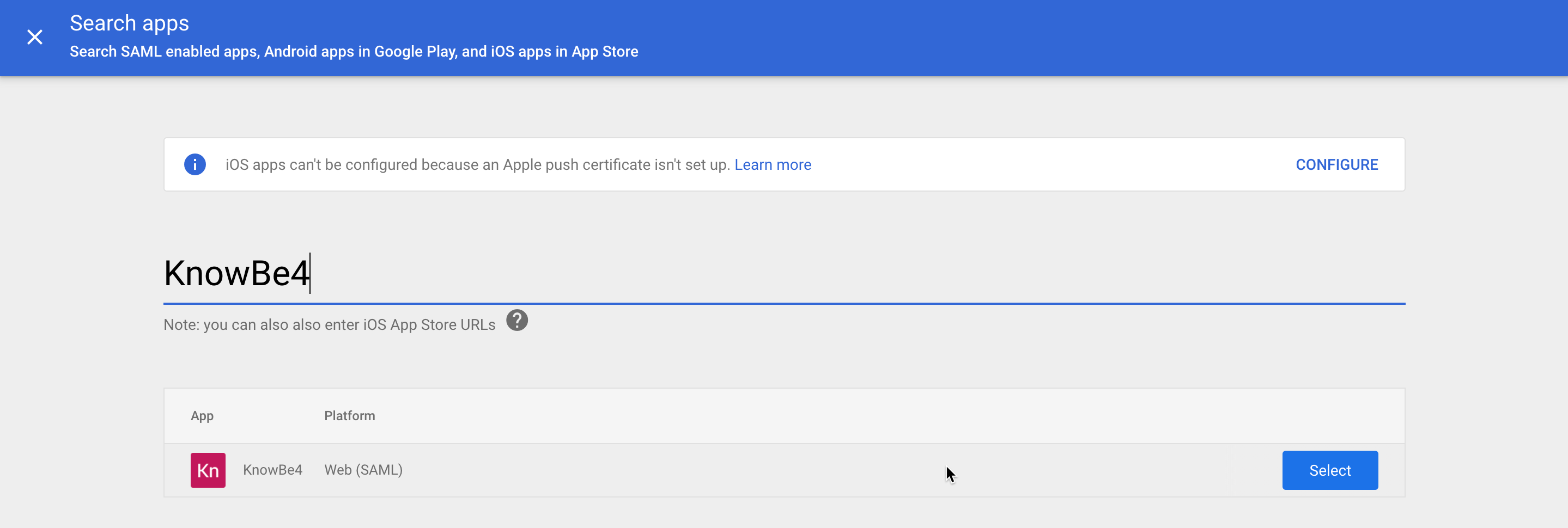
Task: Click the blue info icon in banner
Action: click(195, 164)
